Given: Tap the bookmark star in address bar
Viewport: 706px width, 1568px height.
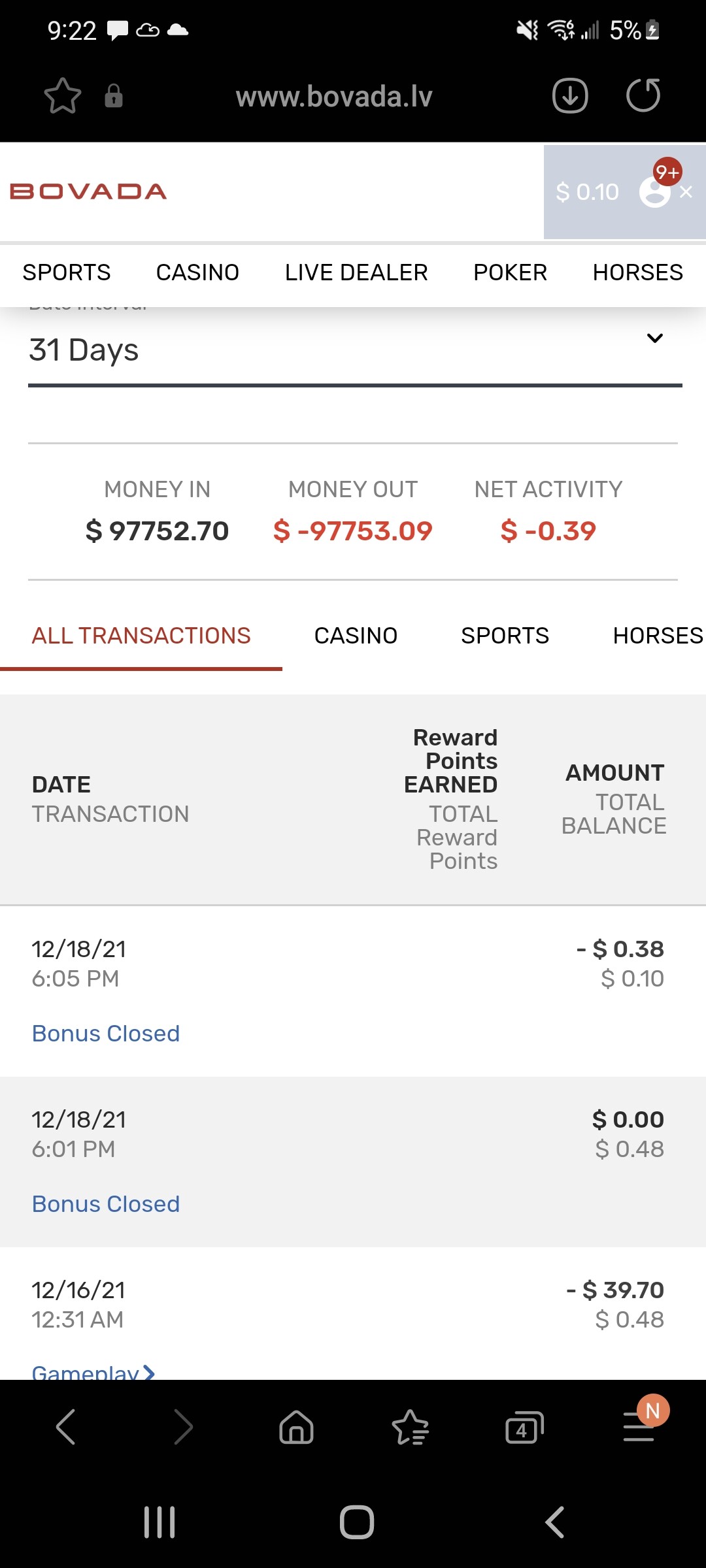Looking at the screenshot, I should (63, 96).
